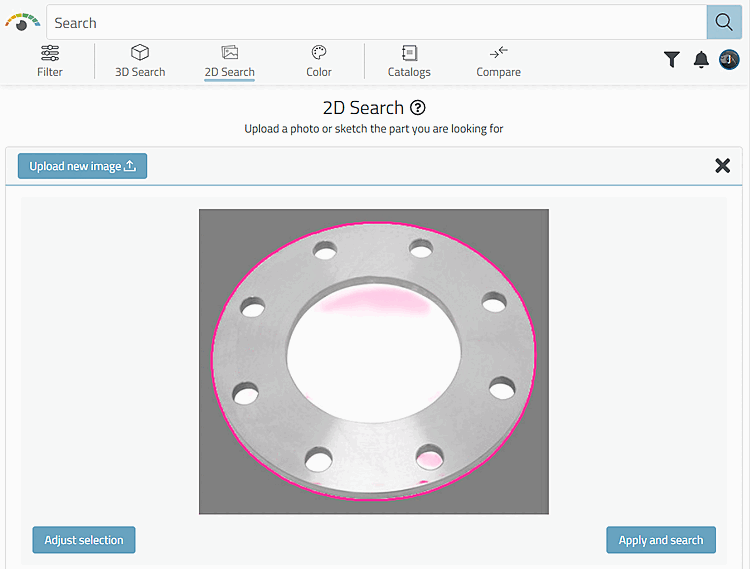Open the Catalogs section
Image resolution: width=750 pixels, height=569 pixels.
409,61
